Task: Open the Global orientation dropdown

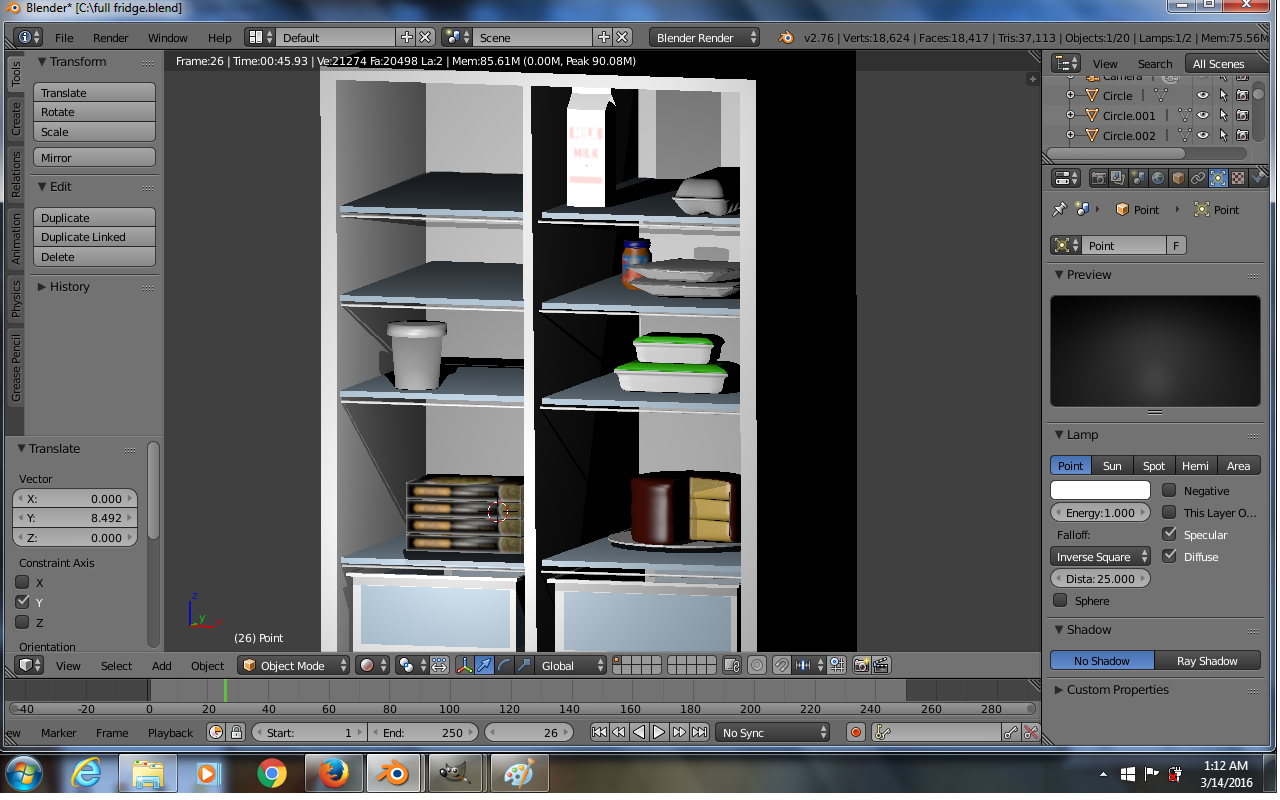Action: point(571,665)
